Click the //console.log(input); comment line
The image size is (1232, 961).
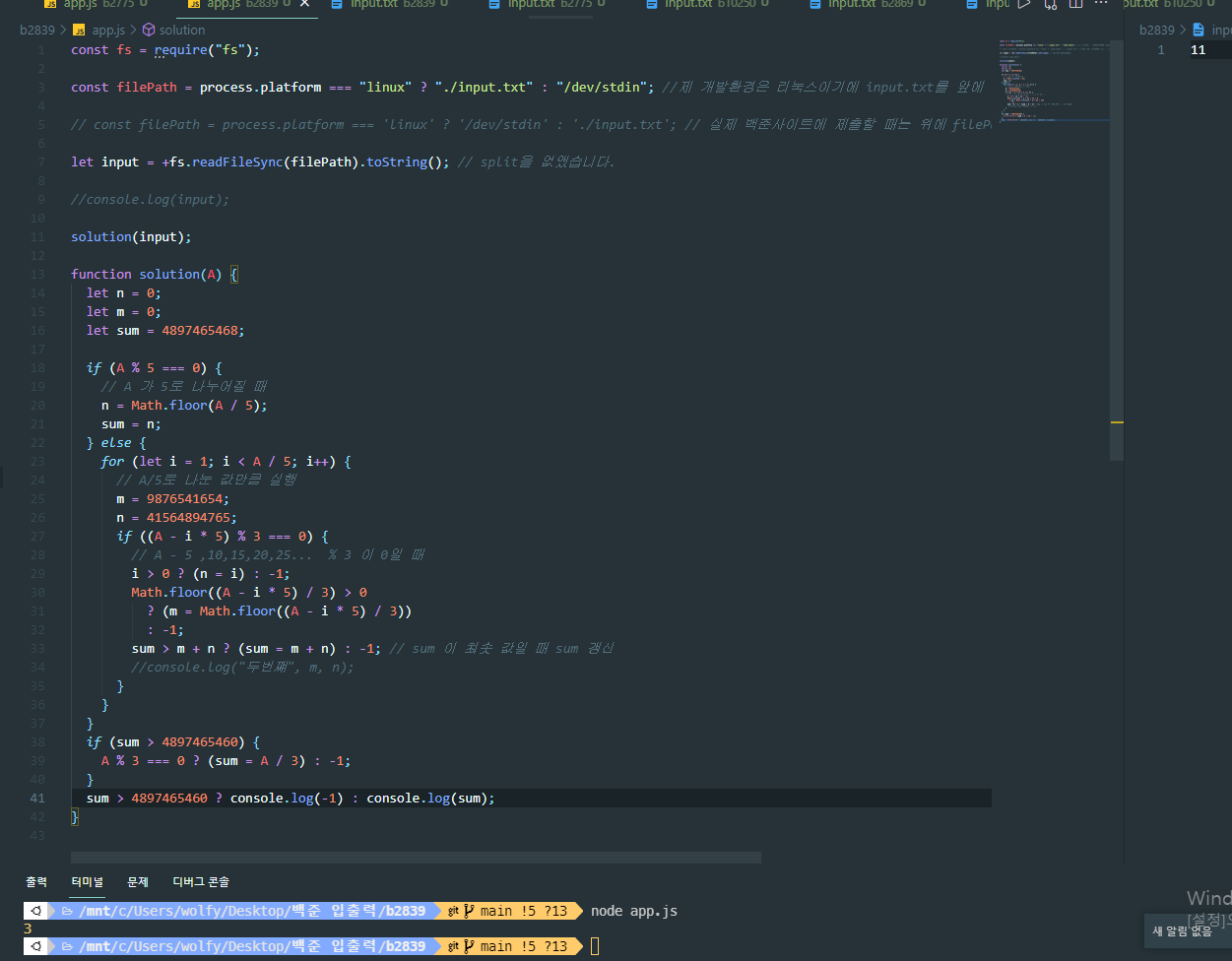(150, 199)
